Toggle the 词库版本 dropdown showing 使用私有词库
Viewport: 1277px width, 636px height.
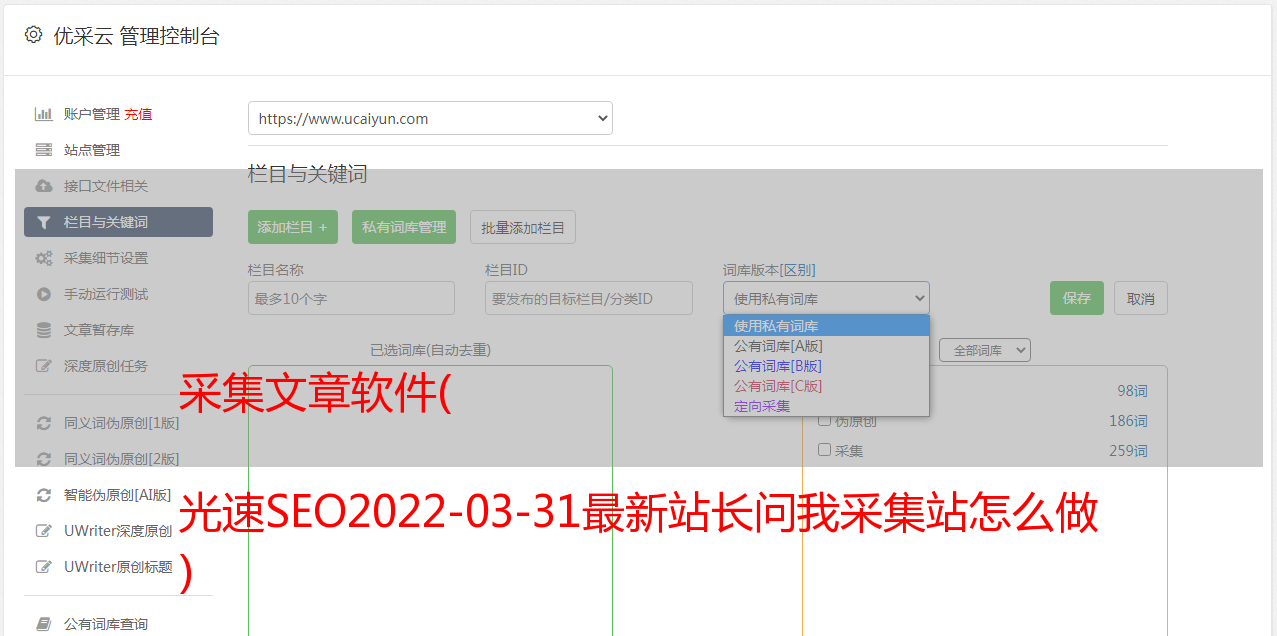(x=826, y=298)
